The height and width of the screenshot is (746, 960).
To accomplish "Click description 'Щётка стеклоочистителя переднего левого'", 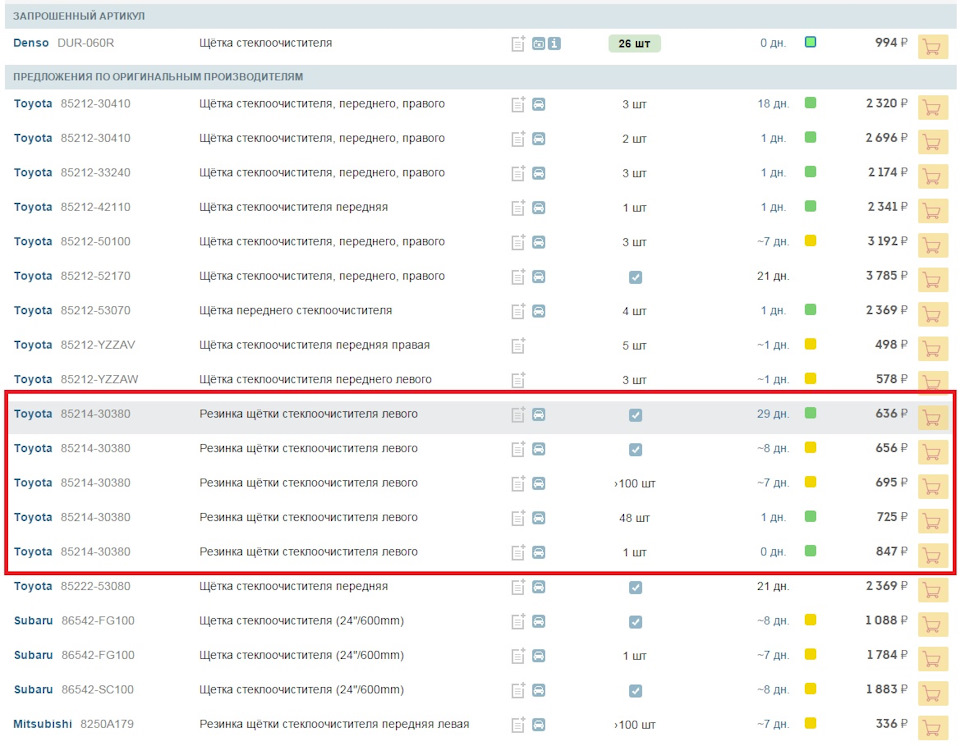I will click(x=315, y=379).
